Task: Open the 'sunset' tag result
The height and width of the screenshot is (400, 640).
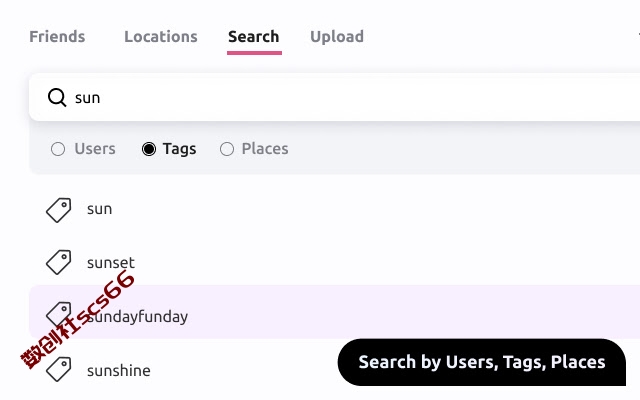Action: pos(335,262)
